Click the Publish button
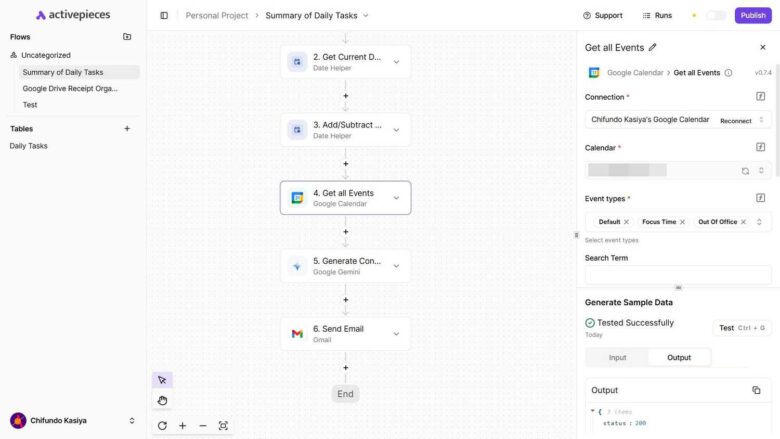This screenshot has height=439, width=780. tap(752, 16)
